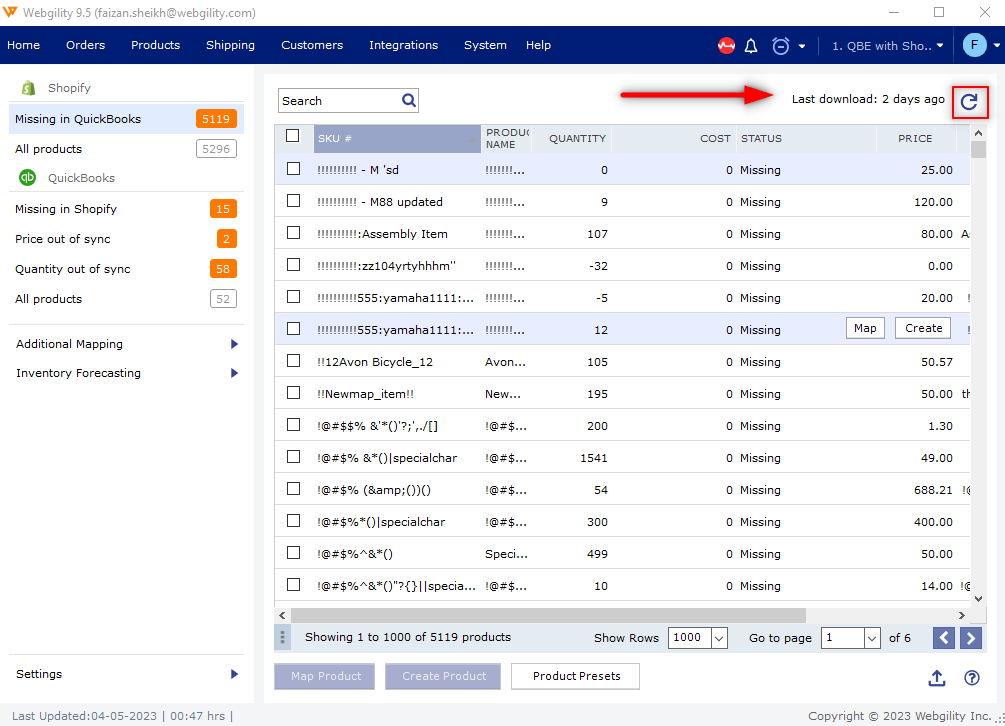The image size is (1005, 726).
Task: Check the !@#$%^&*() row checkbox
Action: [294, 553]
